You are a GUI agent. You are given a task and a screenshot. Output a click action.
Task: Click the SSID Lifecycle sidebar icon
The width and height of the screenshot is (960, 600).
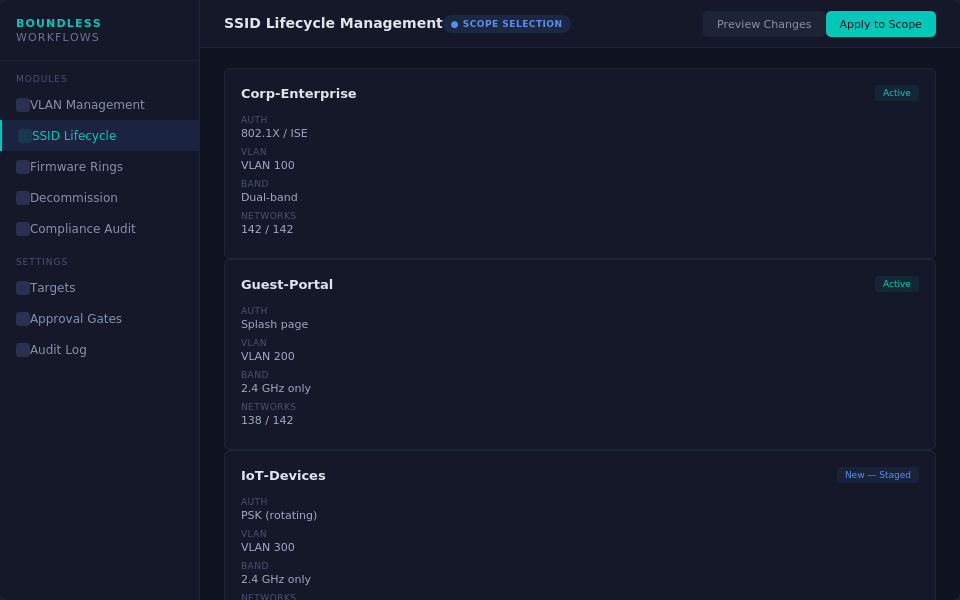click(x=25, y=136)
